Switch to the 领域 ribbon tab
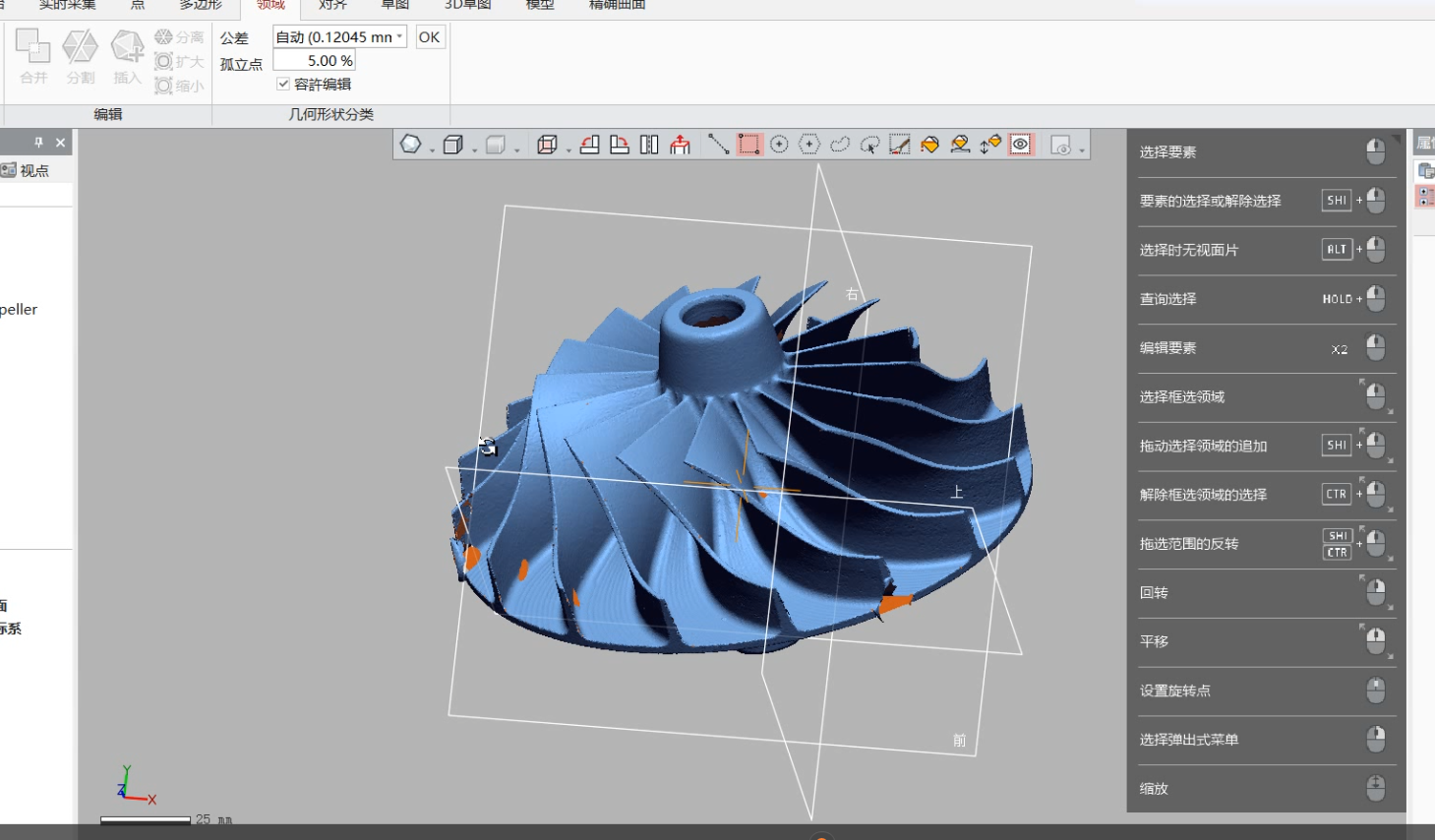The width and height of the screenshot is (1435, 840). [x=270, y=6]
